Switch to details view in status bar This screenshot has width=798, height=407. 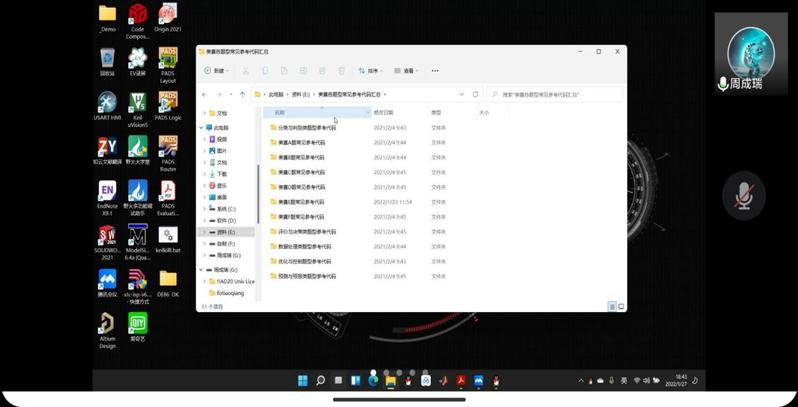612,307
